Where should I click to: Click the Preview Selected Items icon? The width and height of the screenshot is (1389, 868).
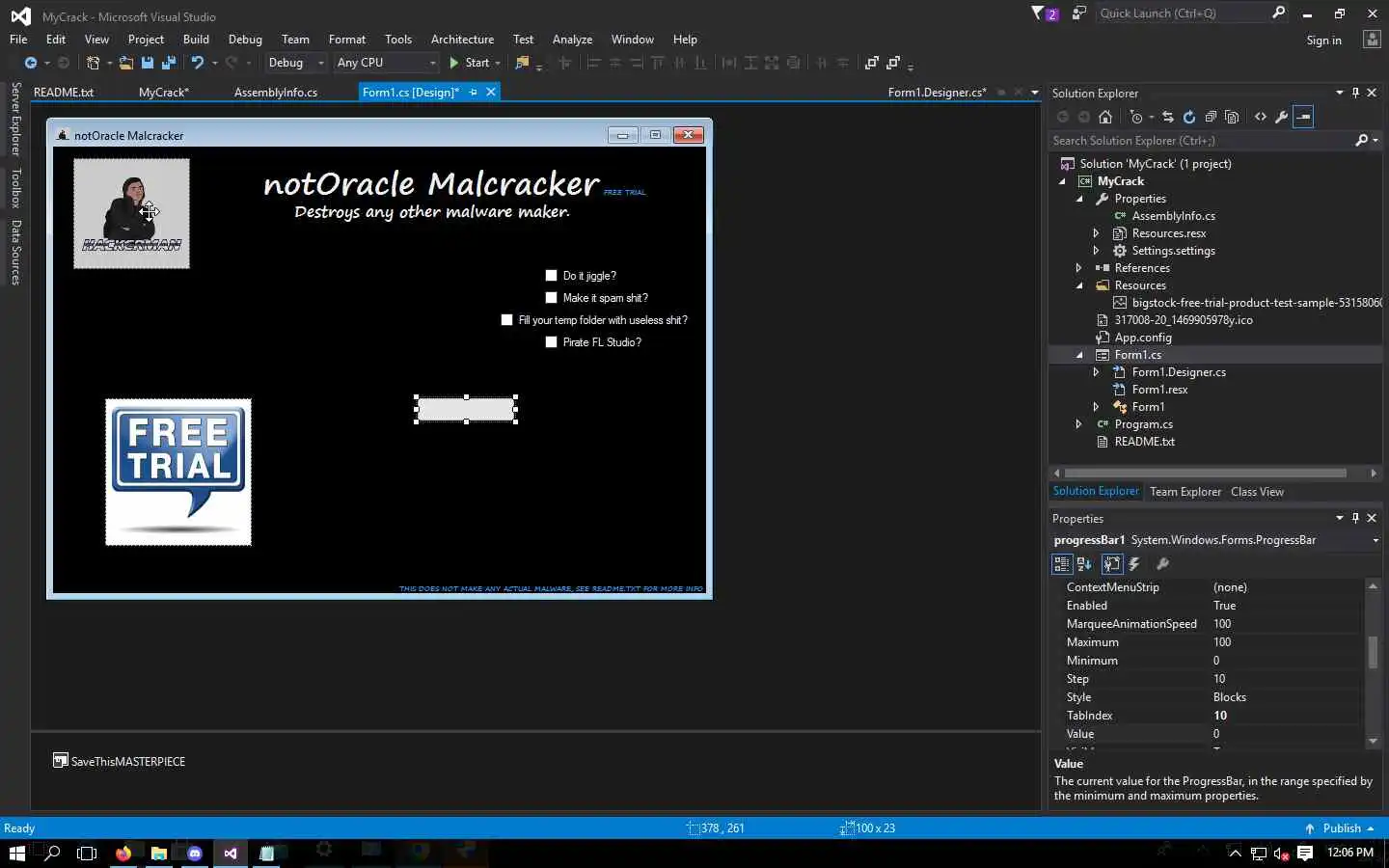[1303, 117]
